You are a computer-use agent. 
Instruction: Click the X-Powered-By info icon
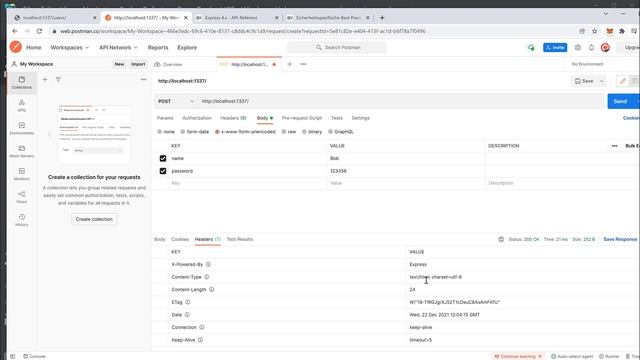208,264
